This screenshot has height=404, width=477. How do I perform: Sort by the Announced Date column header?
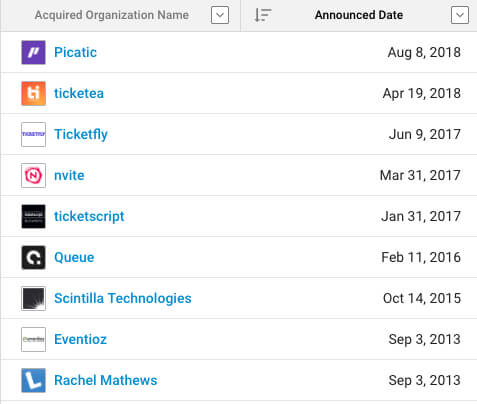point(359,15)
